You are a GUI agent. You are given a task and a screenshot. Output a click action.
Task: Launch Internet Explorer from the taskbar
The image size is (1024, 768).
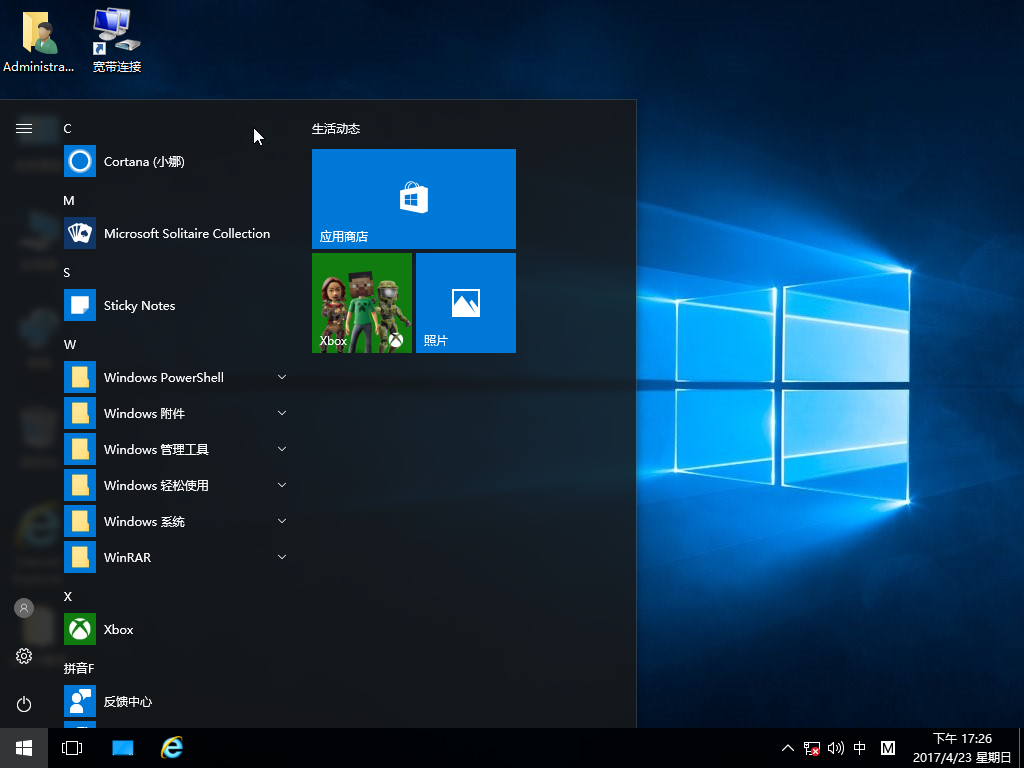172,748
